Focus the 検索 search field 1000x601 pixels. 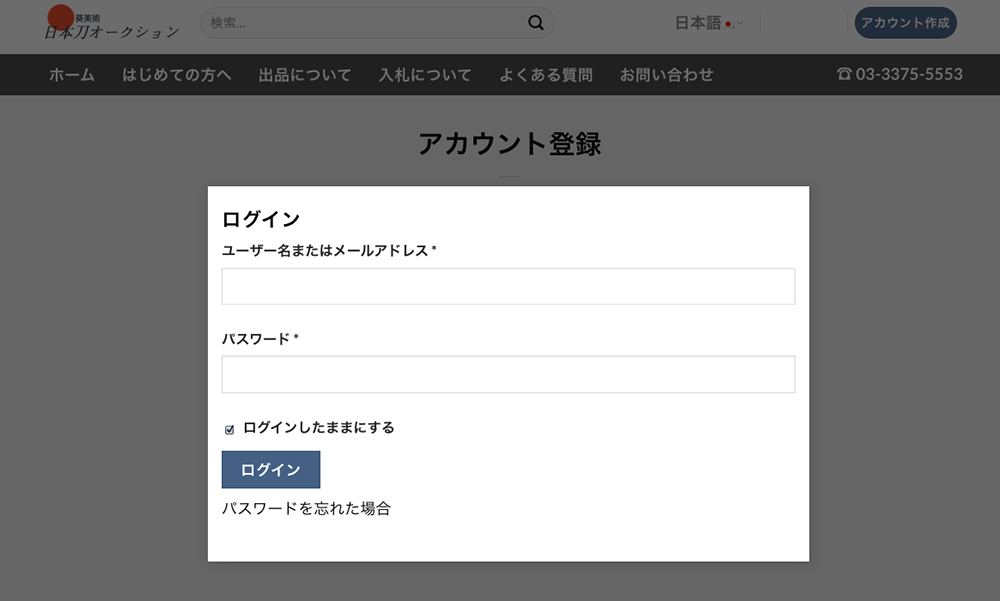point(365,23)
